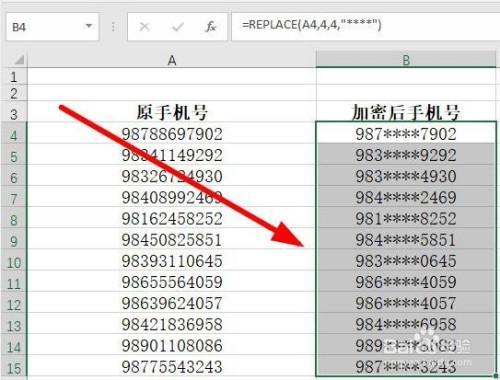Click cell containing 98655564059

pyautogui.click(x=172, y=282)
